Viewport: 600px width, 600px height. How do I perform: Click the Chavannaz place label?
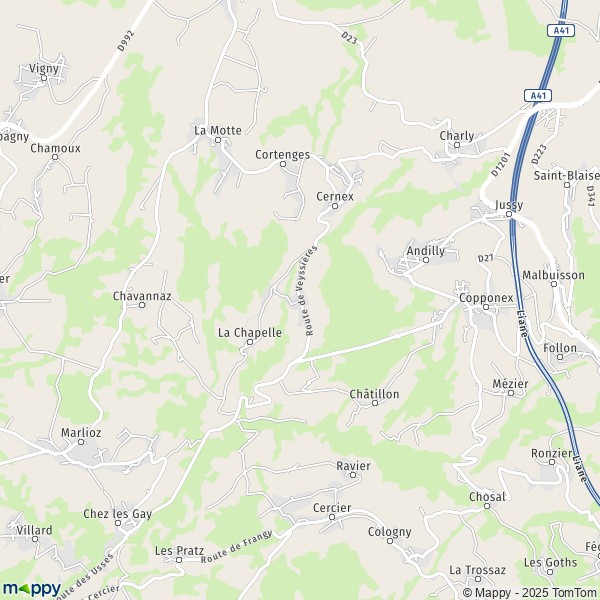142,296
